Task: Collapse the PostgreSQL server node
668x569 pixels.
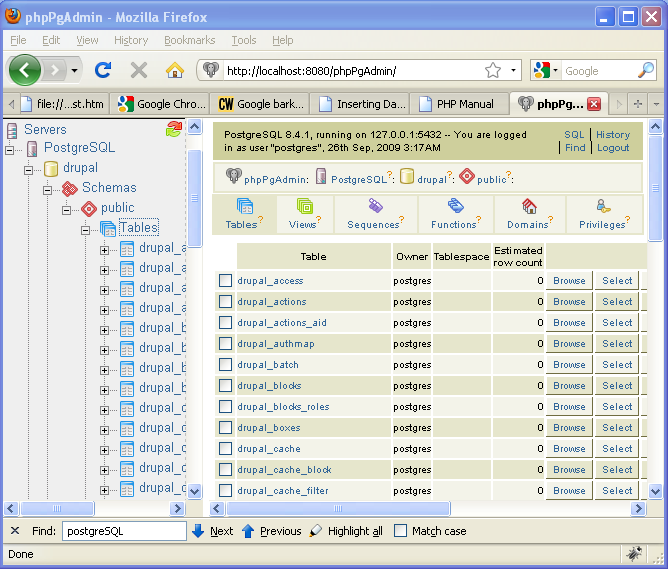Action: pos(9,150)
